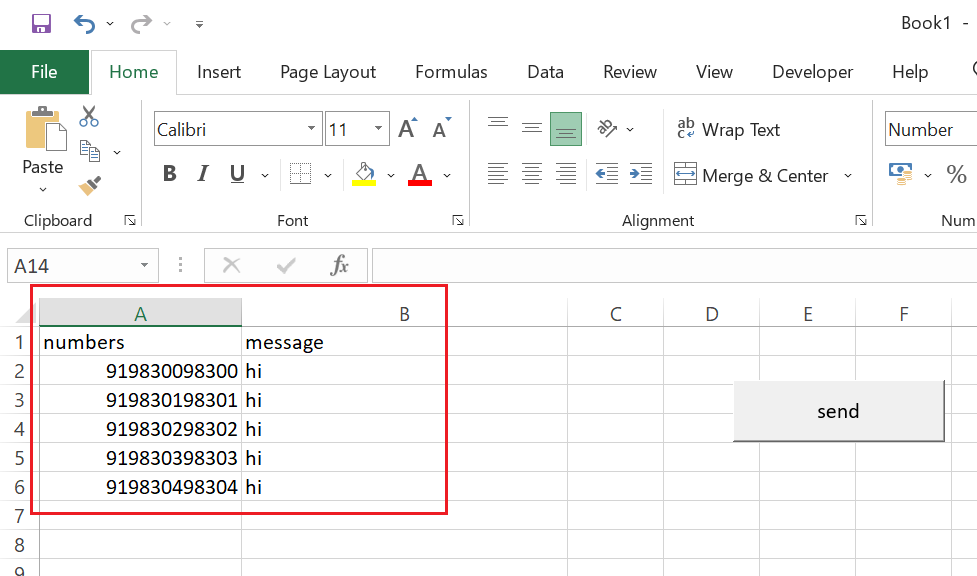The height and width of the screenshot is (576, 977).
Task: Switch to the Page Layout tab
Action: click(x=328, y=72)
